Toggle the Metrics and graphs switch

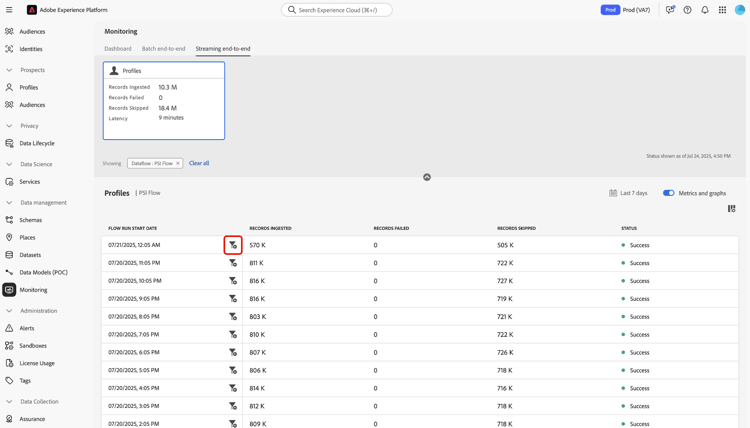(668, 193)
